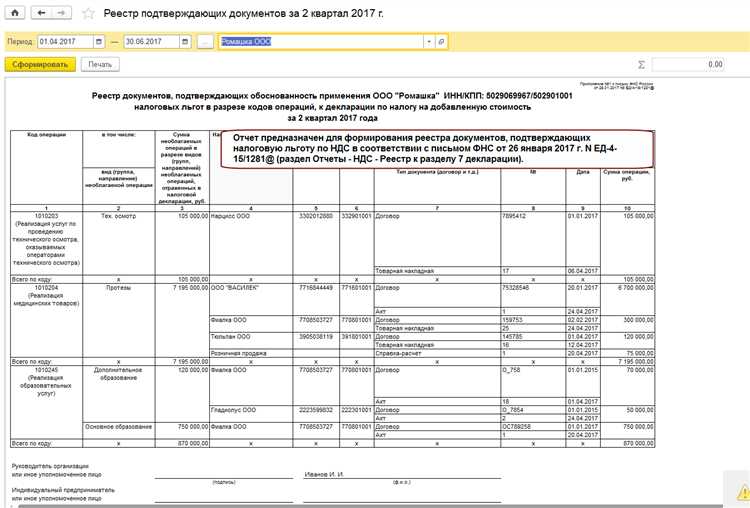Select the Основное образование cell
This screenshot has height=508, width=750.
(119, 431)
